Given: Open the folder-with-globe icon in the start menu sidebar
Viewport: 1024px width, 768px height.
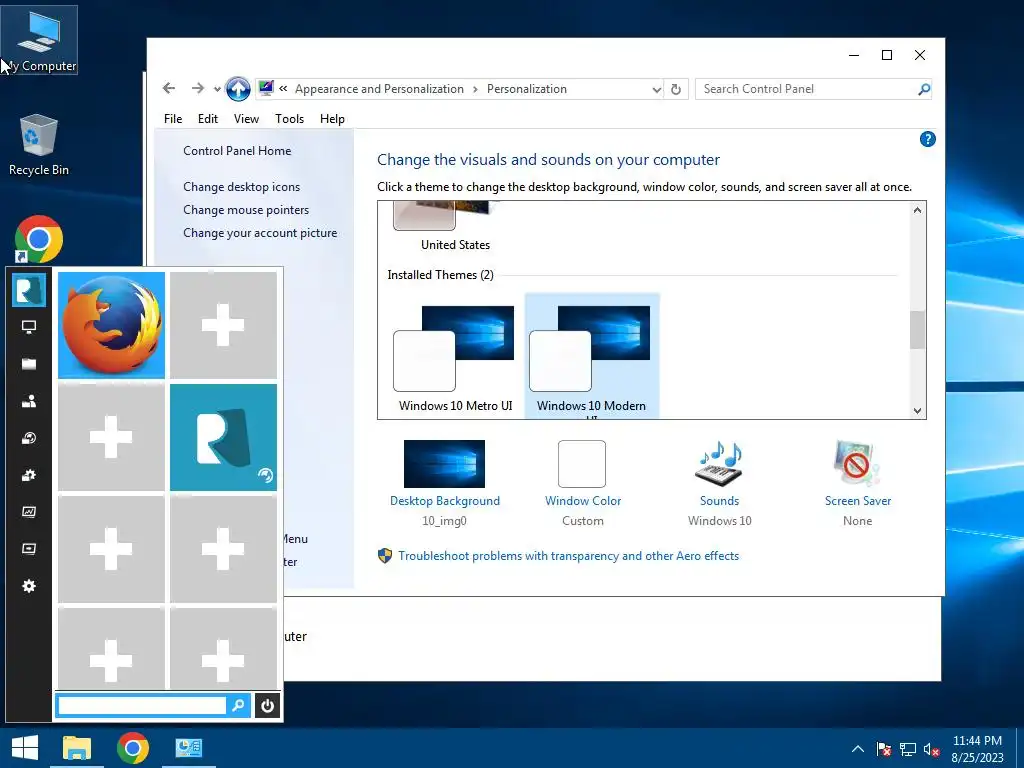Looking at the screenshot, I should coord(29,438).
